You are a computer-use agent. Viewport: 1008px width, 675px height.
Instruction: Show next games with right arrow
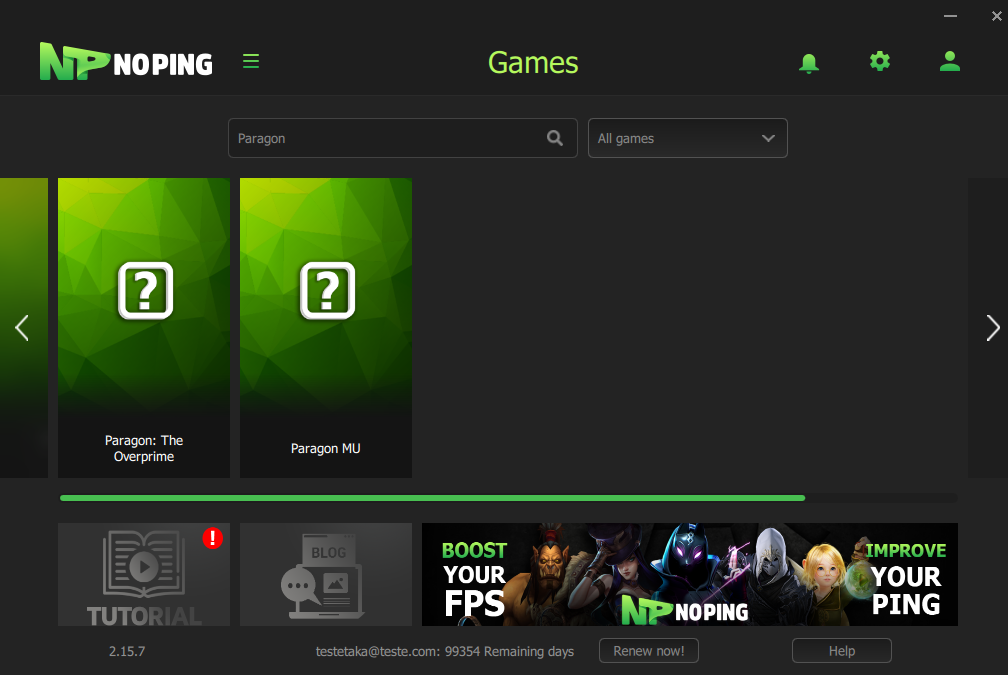tap(993, 328)
